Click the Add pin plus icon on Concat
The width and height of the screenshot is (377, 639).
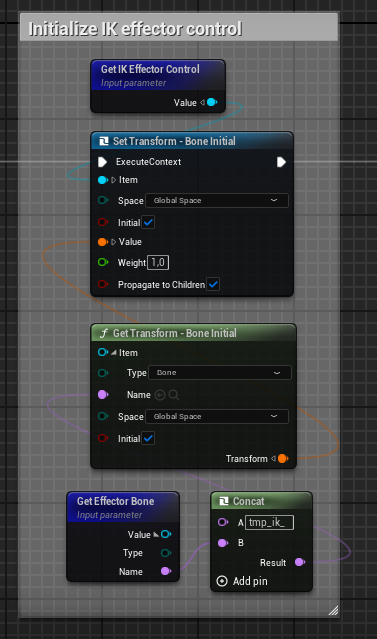pos(222,581)
